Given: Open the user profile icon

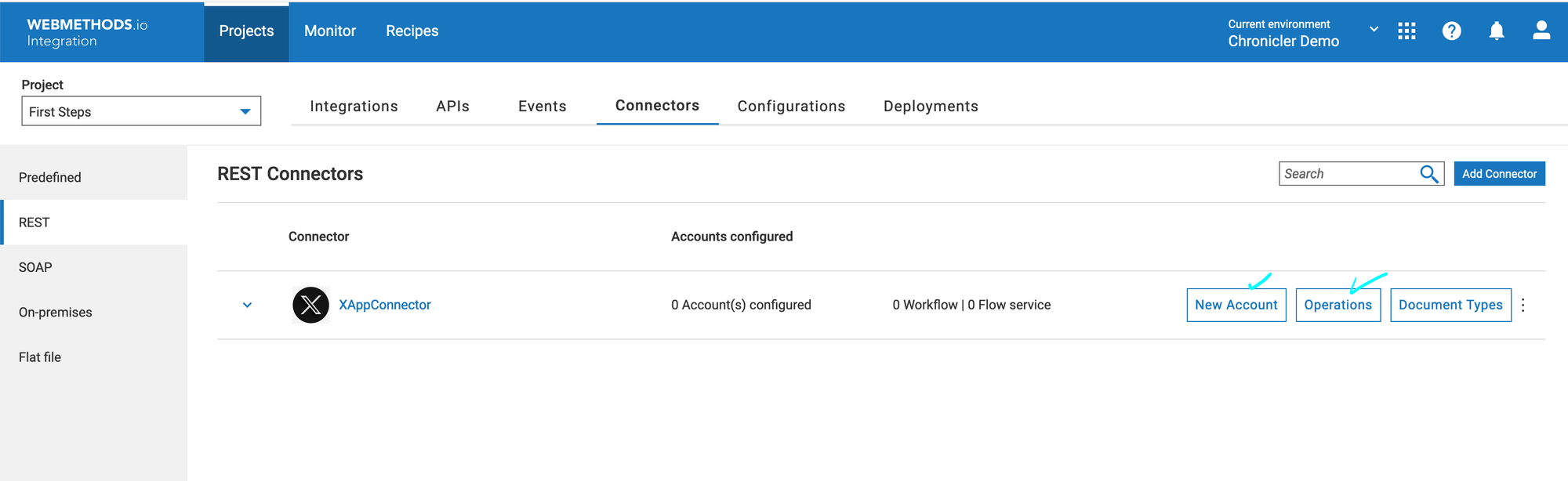Looking at the screenshot, I should coord(1541,31).
